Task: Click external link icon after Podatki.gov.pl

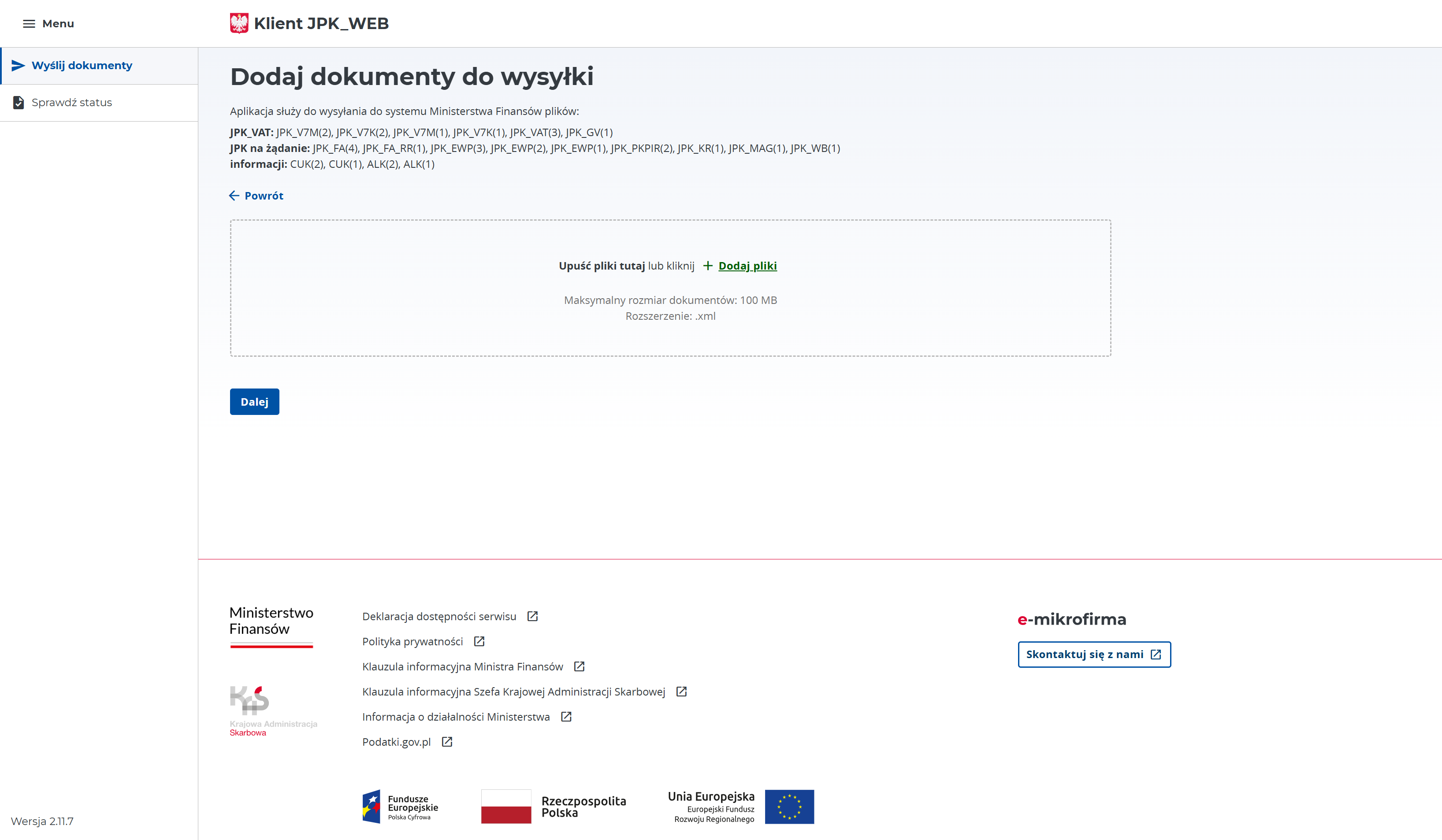Action: click(x=447, y=742)
